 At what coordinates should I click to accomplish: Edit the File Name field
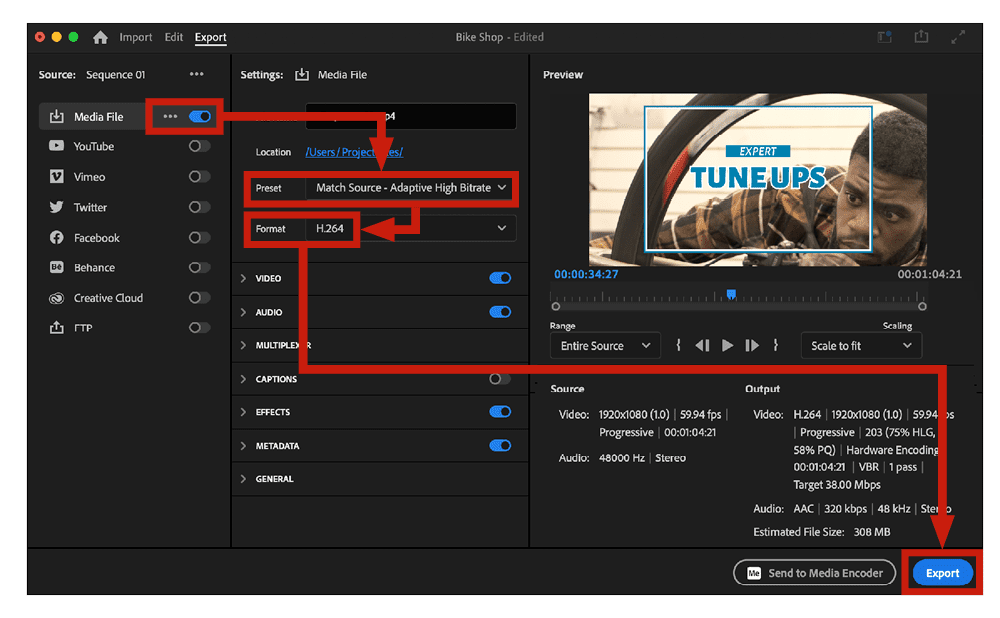411,116
